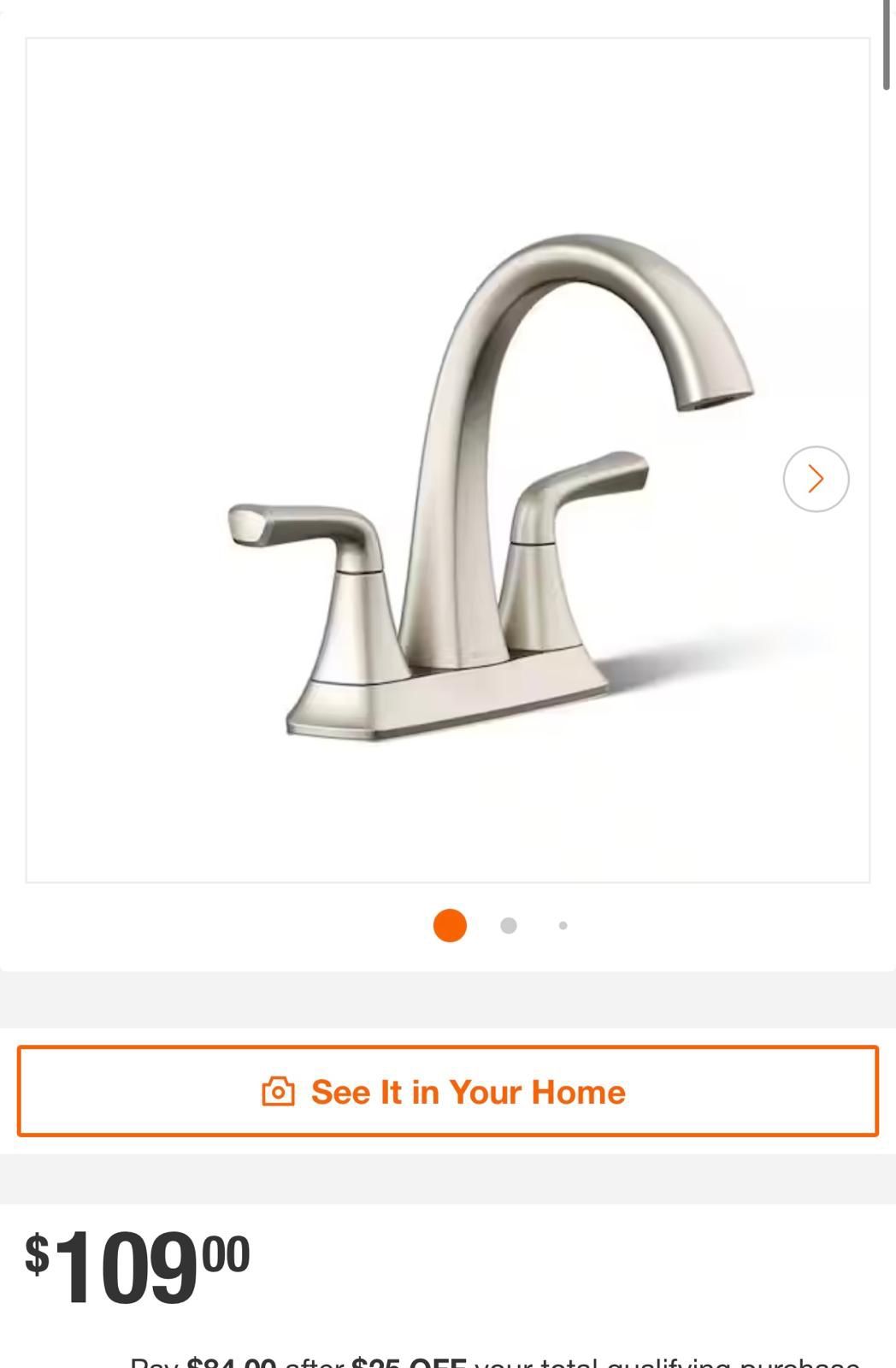896x1368 pixels.
Task: Advance to the next product image arrow
Action: coord(816,479)
